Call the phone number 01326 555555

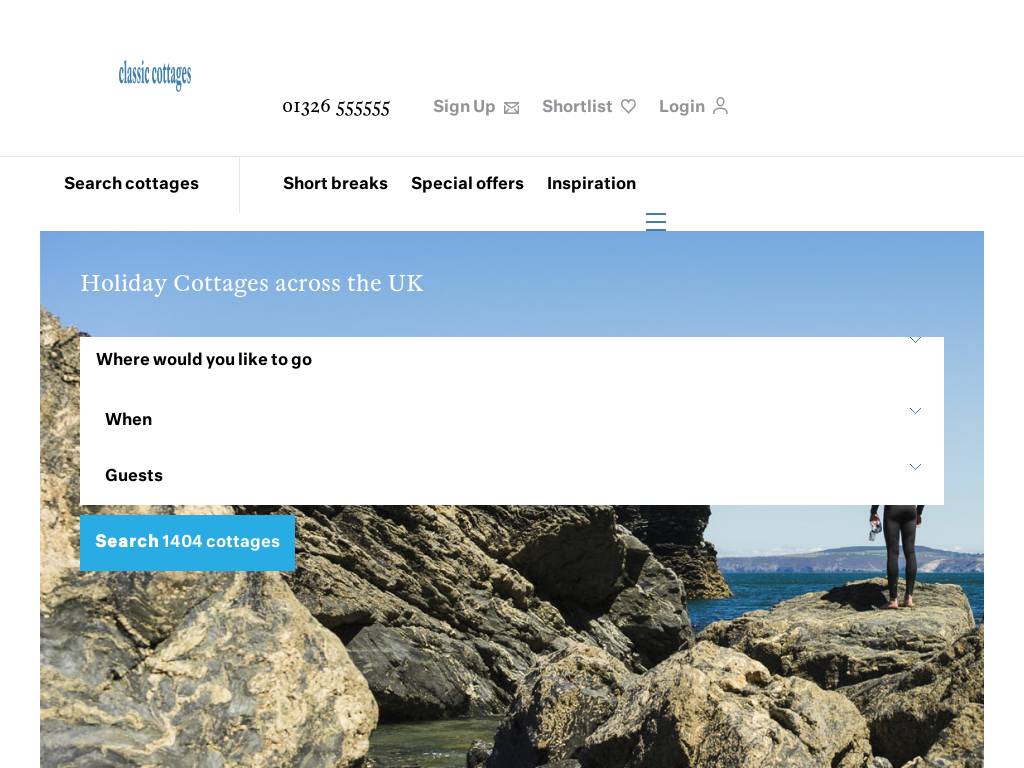click(x=336, y=107)
